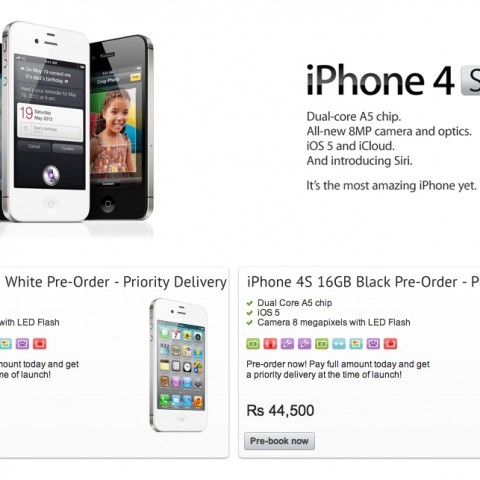Click the iPhone 4S banner headline
Image resolution: width=480 pixels, height=480 pixels.
point(393,80)
